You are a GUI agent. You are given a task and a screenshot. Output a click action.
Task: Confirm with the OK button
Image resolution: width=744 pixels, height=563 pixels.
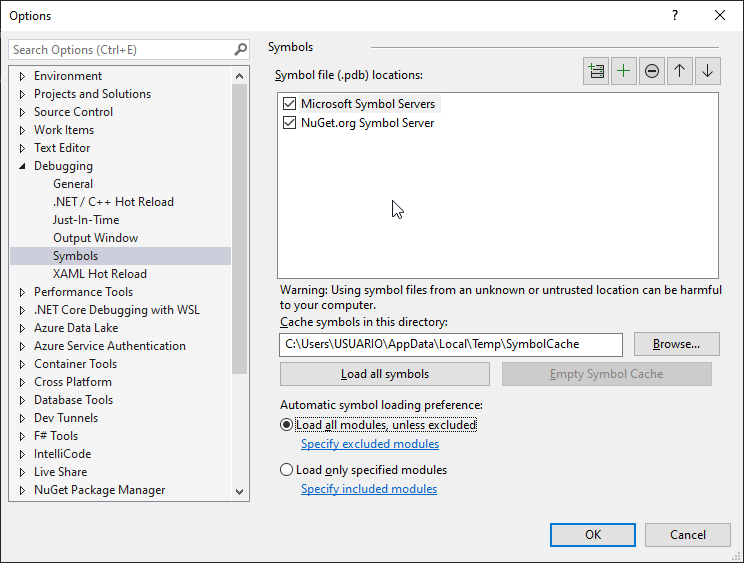[x=593, y=535]
